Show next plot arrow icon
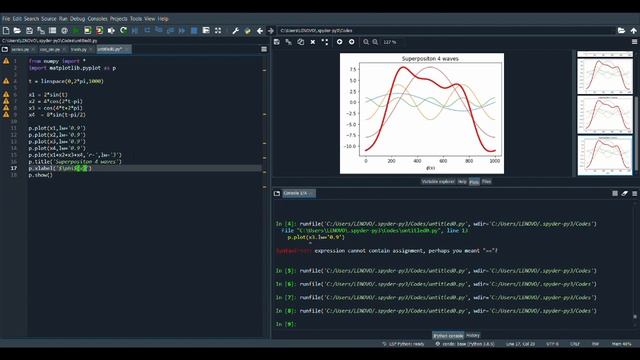The height and width of the screenshot is (360, 640). [351, 42]
